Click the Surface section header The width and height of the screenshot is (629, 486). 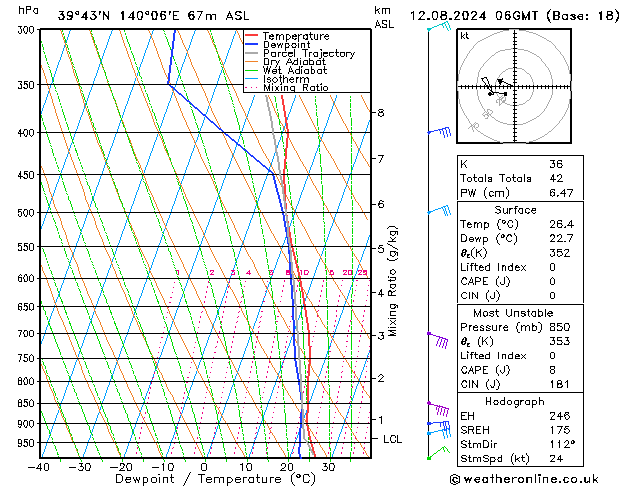[514, 210]
